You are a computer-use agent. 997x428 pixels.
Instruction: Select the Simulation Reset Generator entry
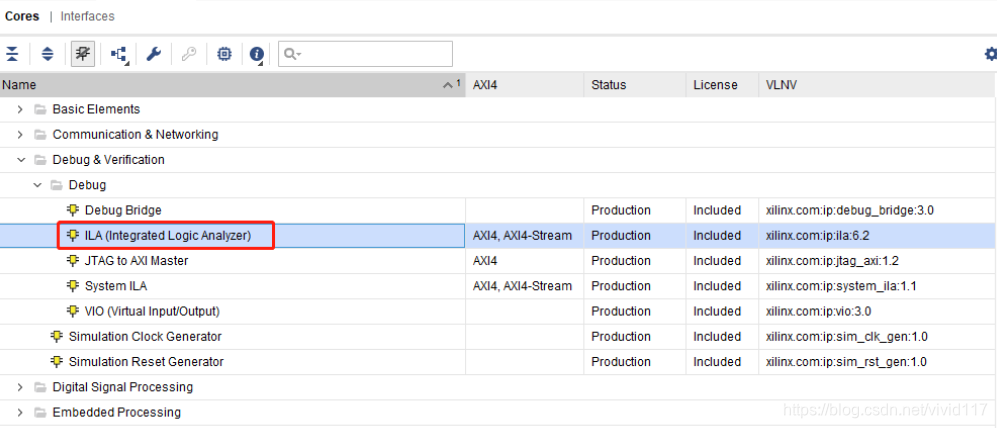[x=146, y=362]
